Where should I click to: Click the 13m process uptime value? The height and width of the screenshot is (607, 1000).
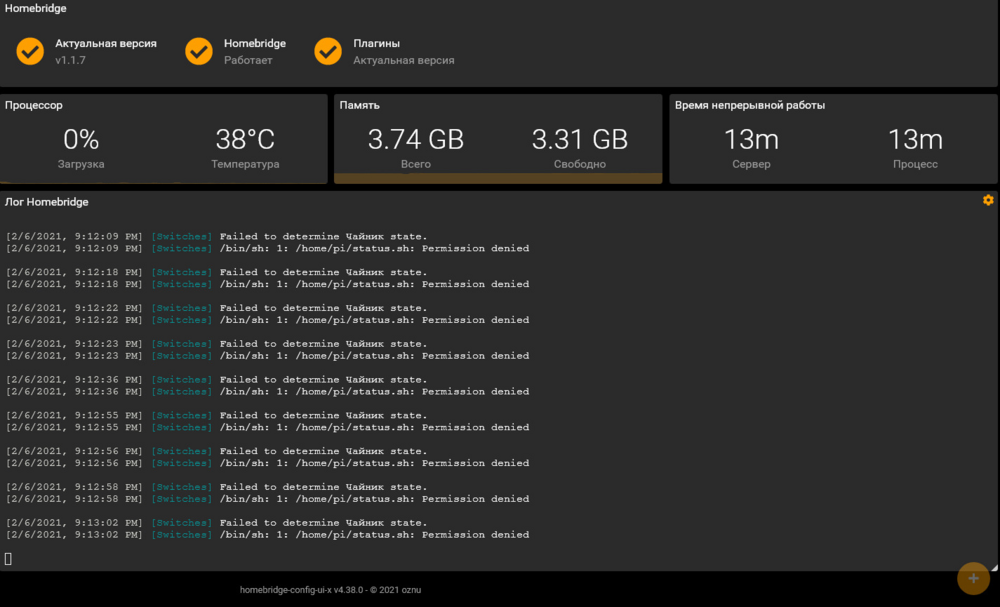(915, 140)
